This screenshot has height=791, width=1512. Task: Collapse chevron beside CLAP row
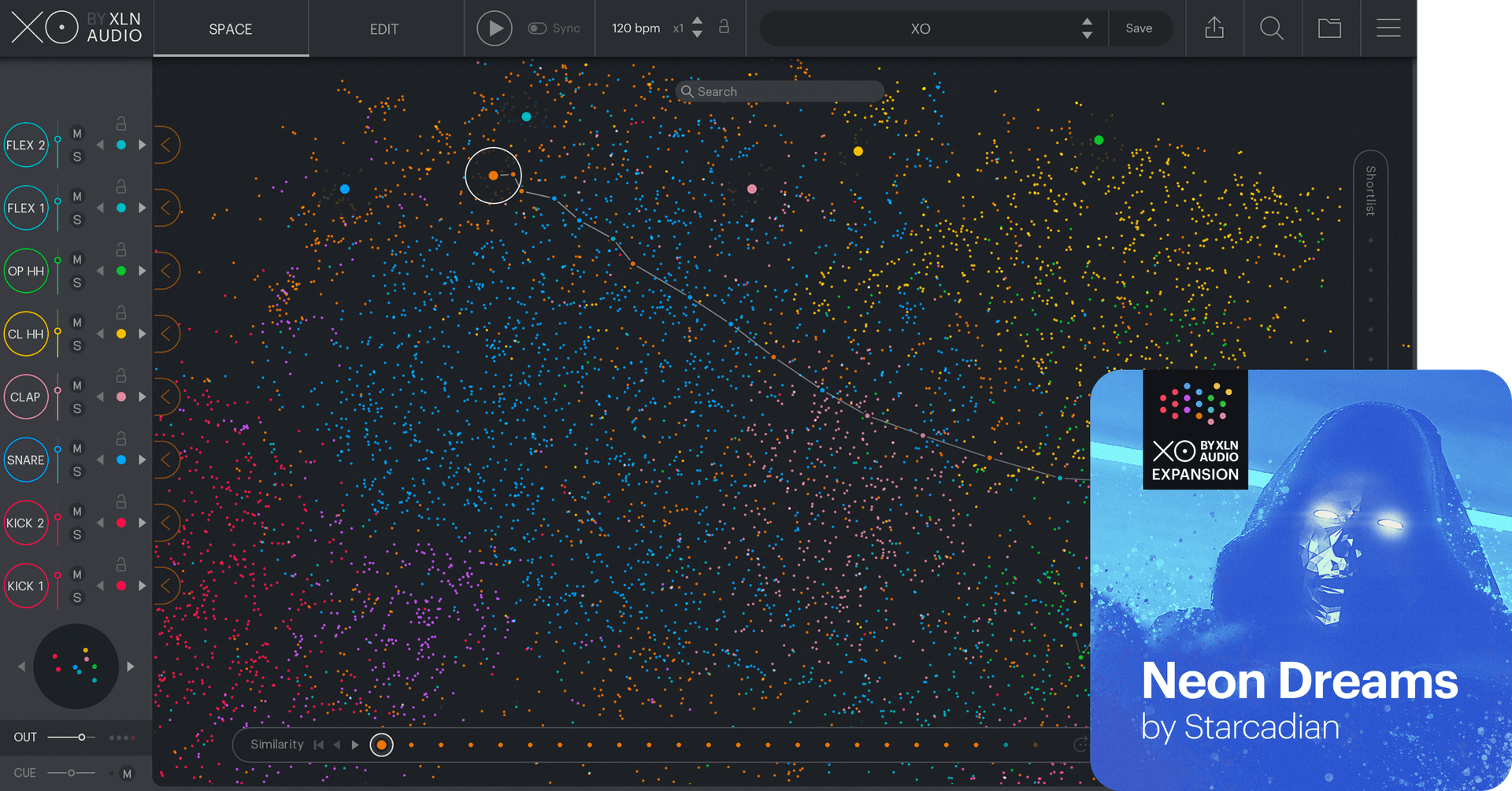(166, 397)
